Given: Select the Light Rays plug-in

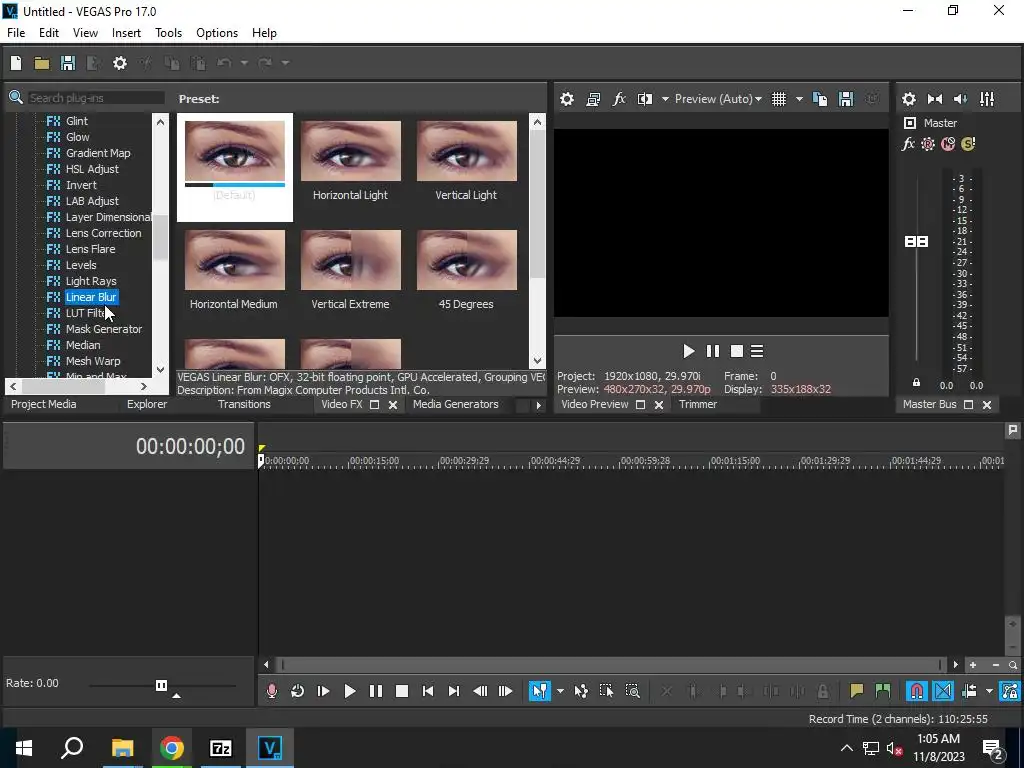Looking at the screenshot, I should pyautogui.click(x=91, y=281).
